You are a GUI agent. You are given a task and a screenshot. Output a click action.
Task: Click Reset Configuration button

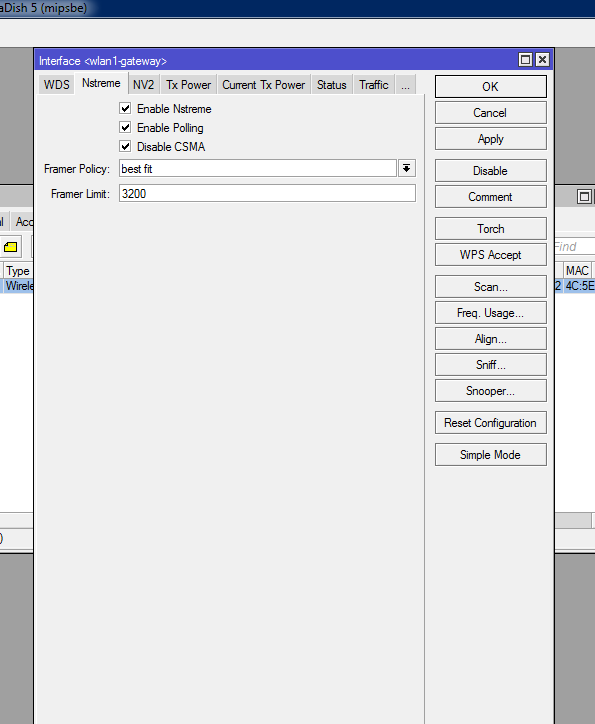coord(491,423)
